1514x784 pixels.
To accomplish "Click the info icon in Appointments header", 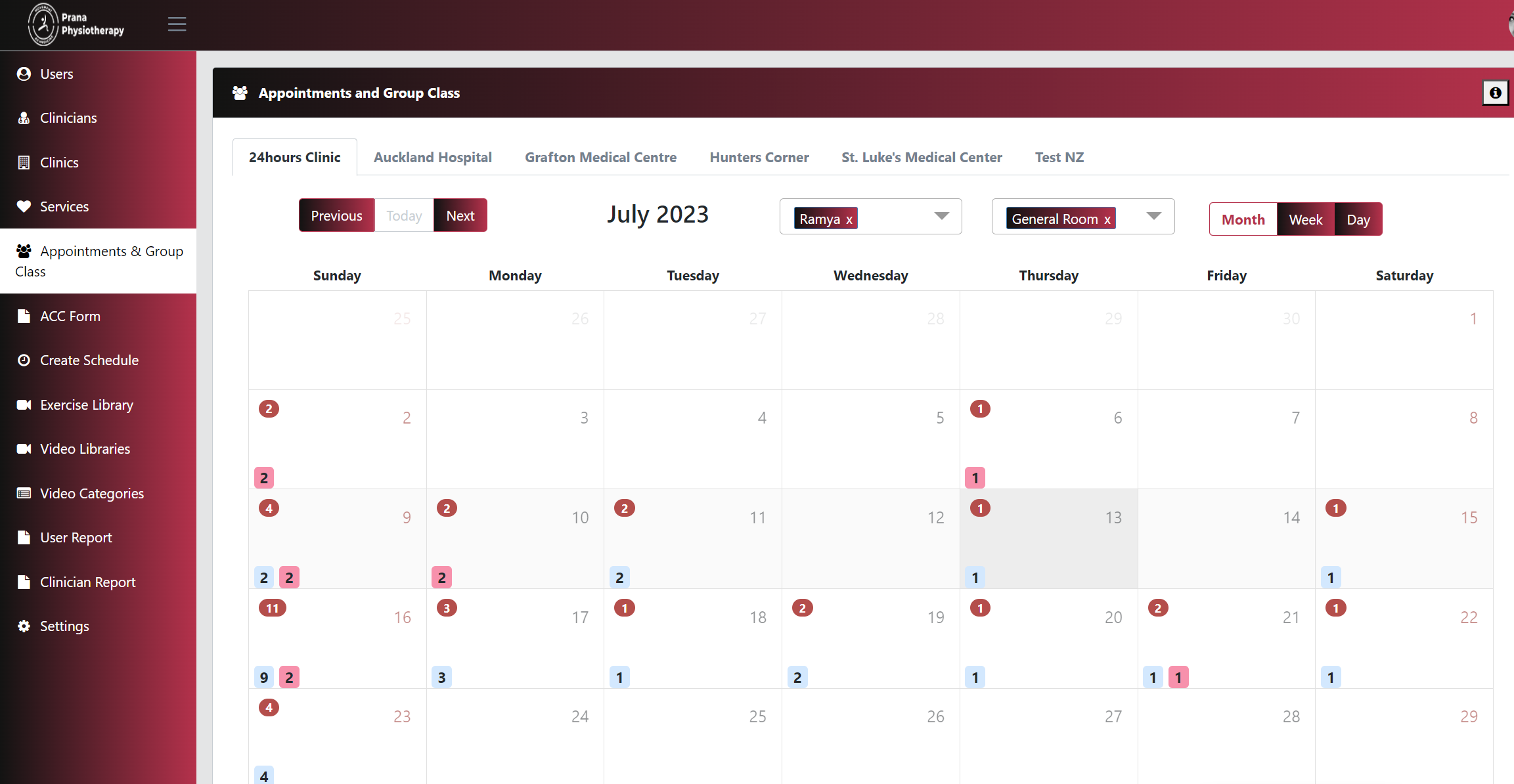I will tap(1495, 93).
